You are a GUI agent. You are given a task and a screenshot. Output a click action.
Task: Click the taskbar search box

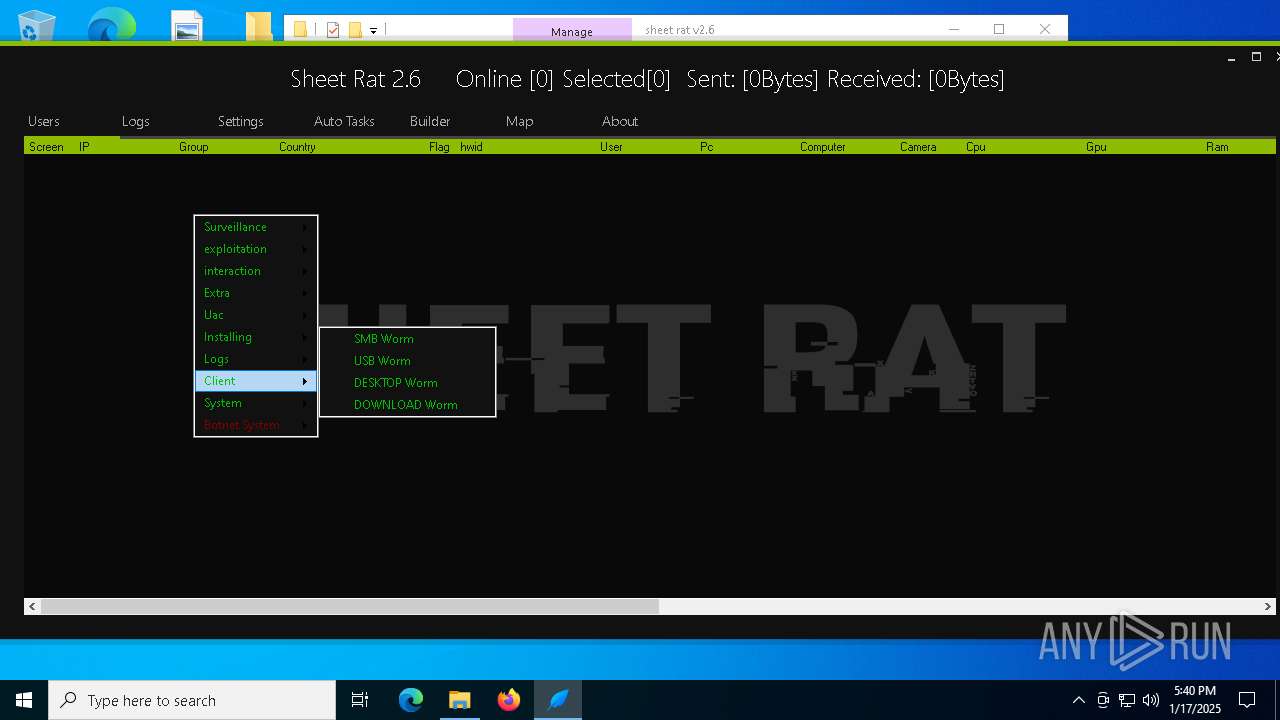192,700
